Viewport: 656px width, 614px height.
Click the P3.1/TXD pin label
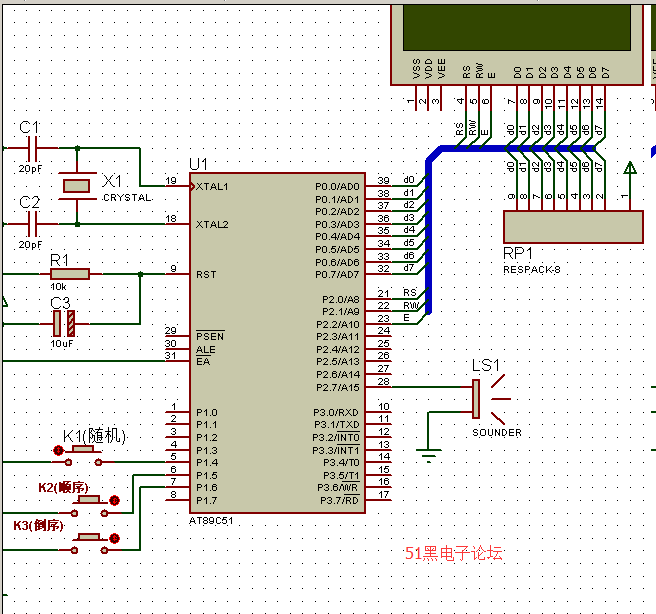[337, 425]
